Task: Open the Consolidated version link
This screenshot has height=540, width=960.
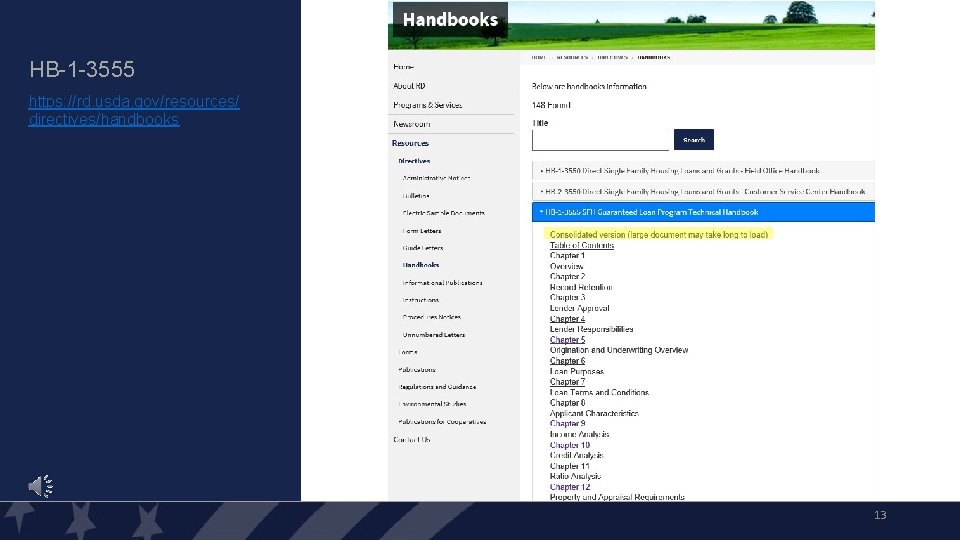Action: (658, 234)
